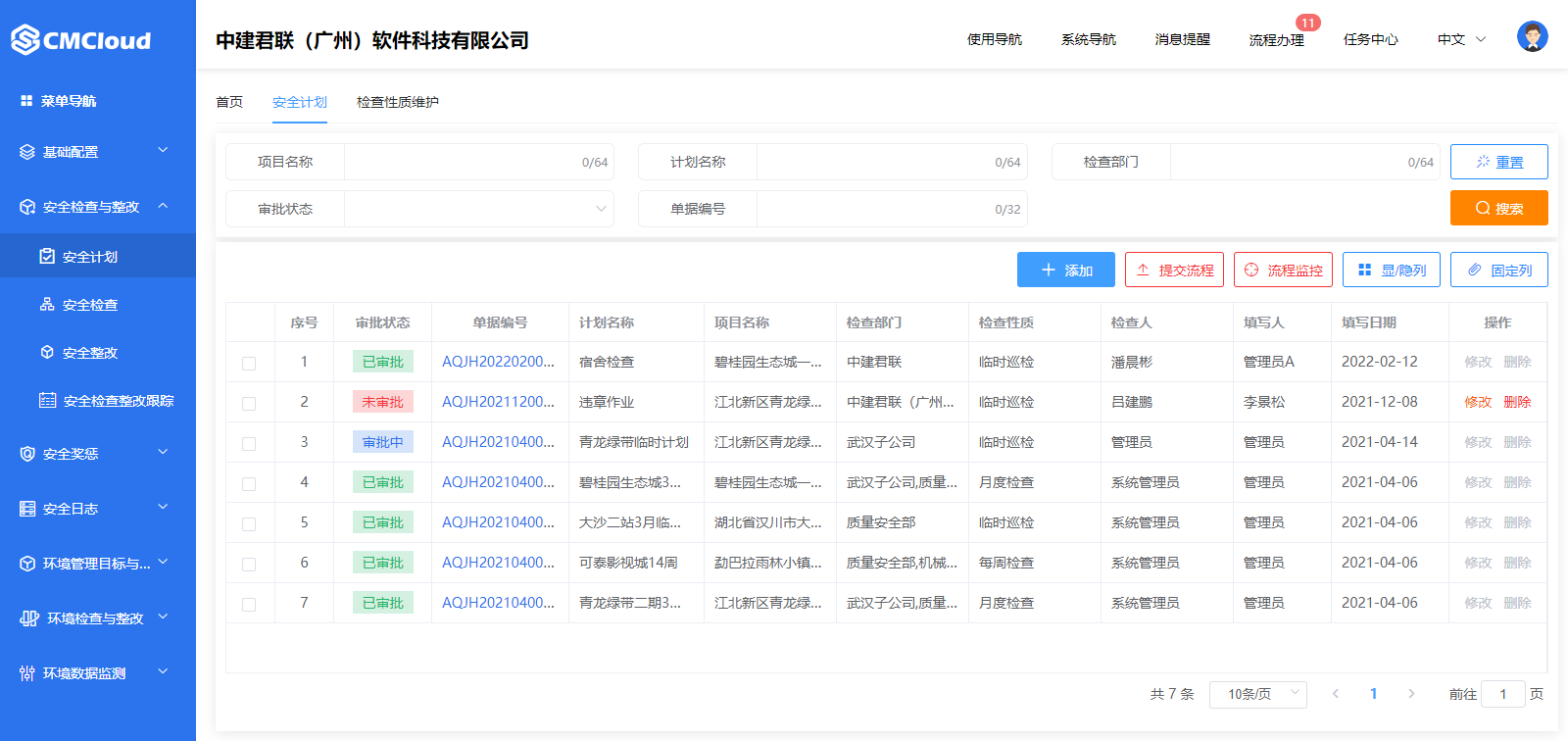The height and width of the screenshot is (741, 1568).
Task: Click 删除 for row 2 违章作业
Action: (x=1517, y=402)
